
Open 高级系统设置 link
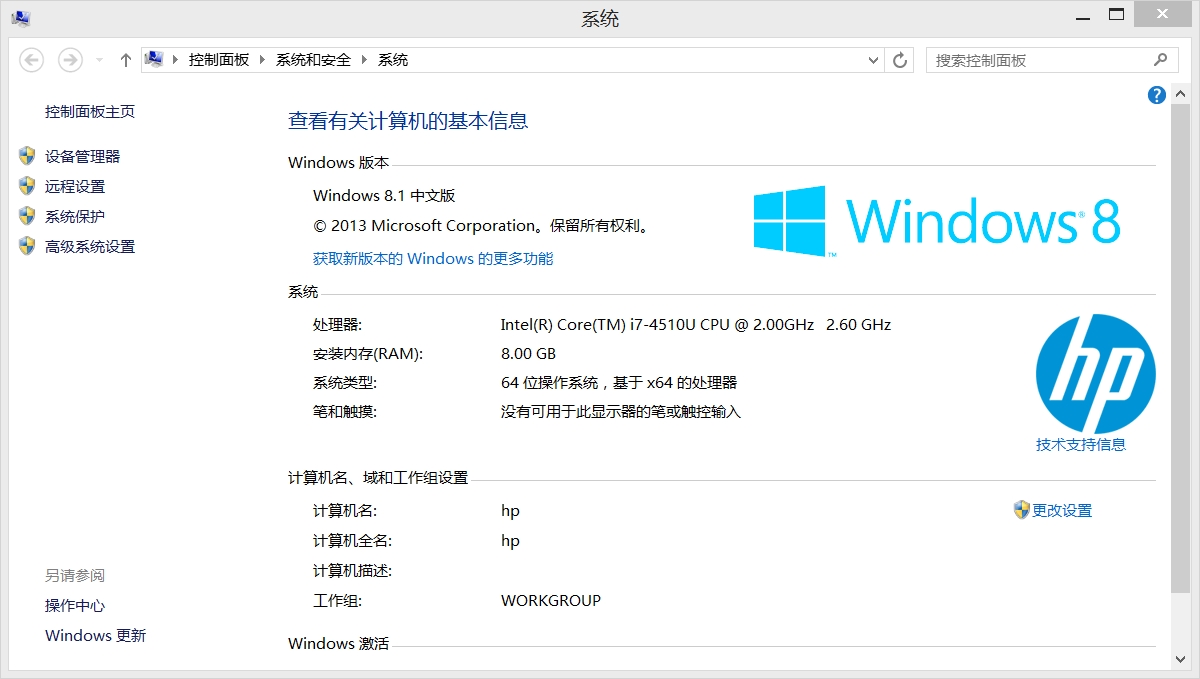90,247
